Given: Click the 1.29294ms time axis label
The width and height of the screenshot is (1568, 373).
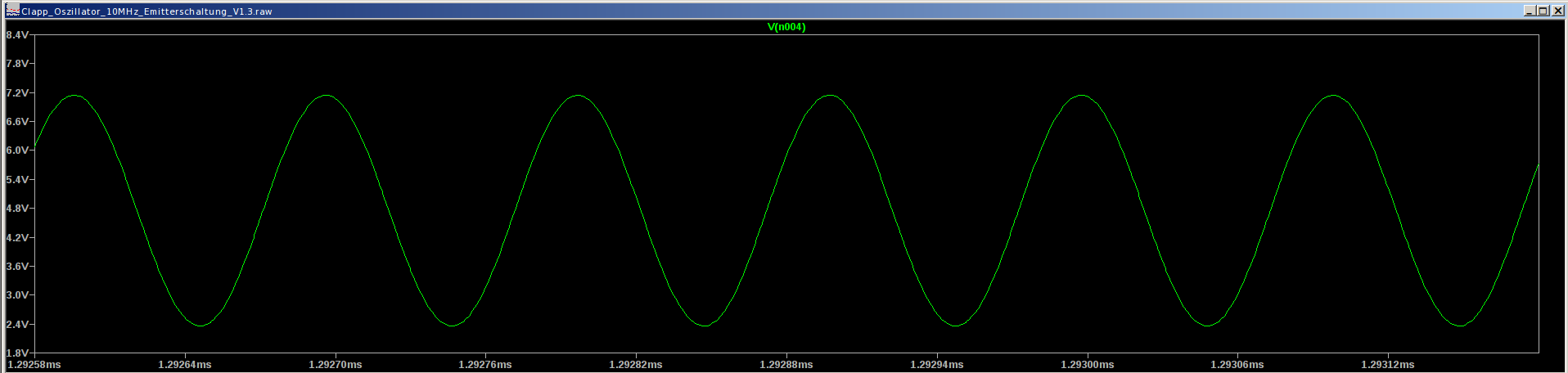Looking at the screenshot, I should coord(937,364).
